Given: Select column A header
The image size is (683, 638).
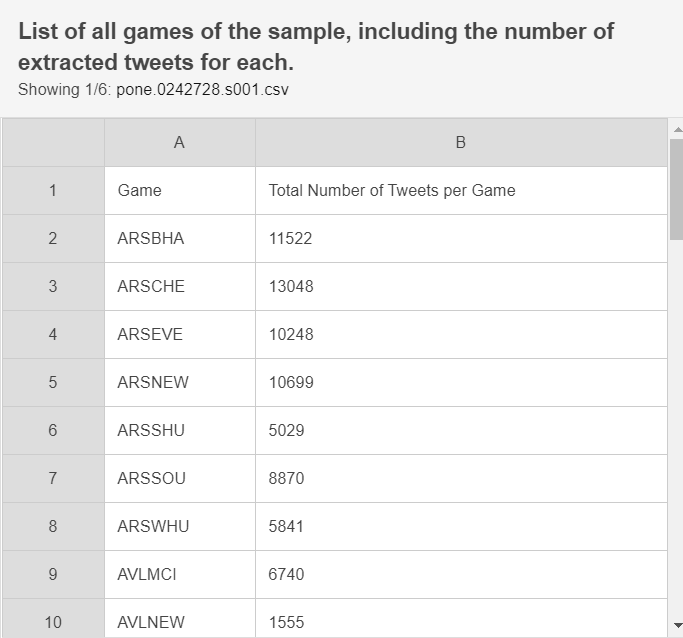Looking at the screenshot, I should click(x=179, y=142).
